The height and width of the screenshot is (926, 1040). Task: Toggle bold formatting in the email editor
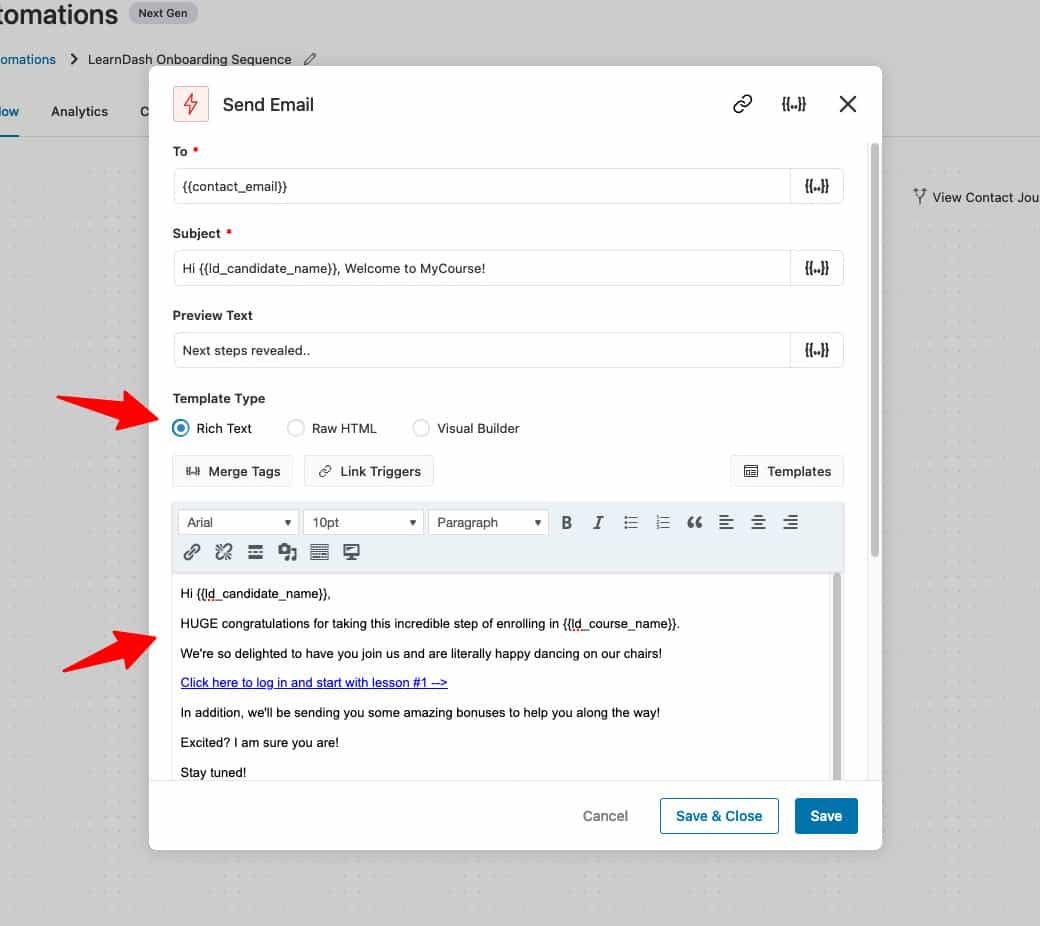[567, 522]
